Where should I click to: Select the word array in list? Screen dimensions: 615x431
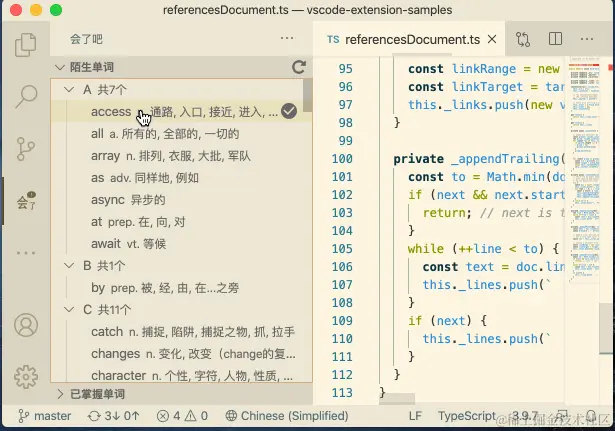181,156
